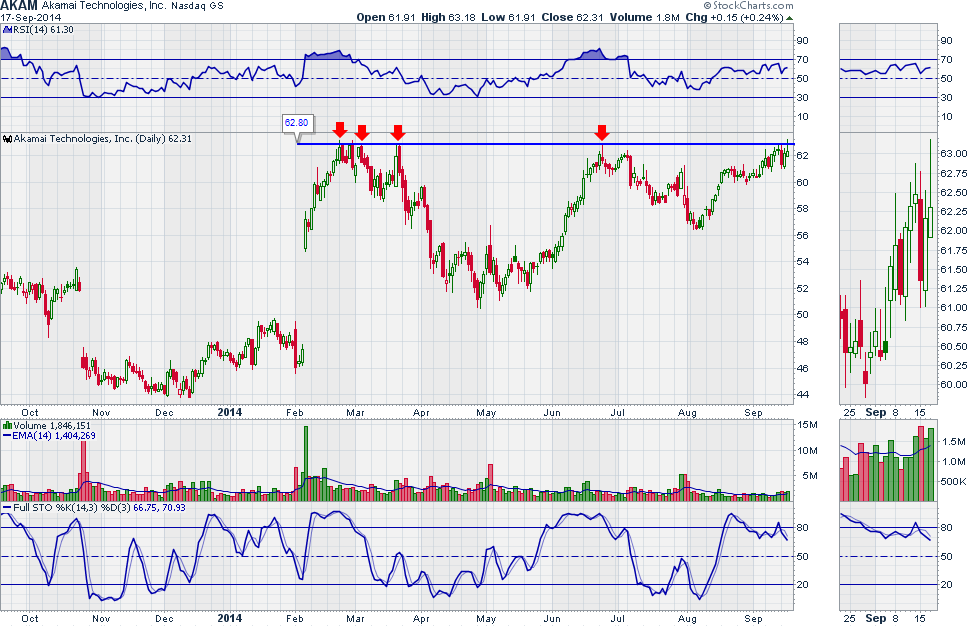
Task: Click the Akamai Technologies, Inc. Nasdaq GS title
Action: point(133,6)
